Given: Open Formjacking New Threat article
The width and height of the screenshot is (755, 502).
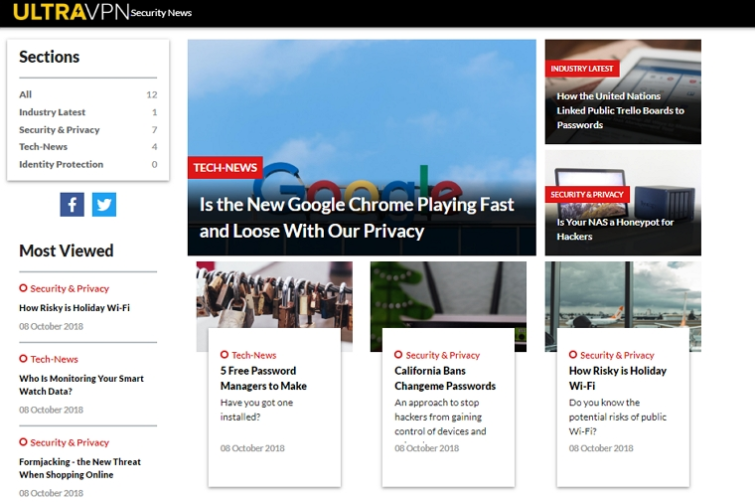Looking at the screenshot, I should tap(80, 468).
